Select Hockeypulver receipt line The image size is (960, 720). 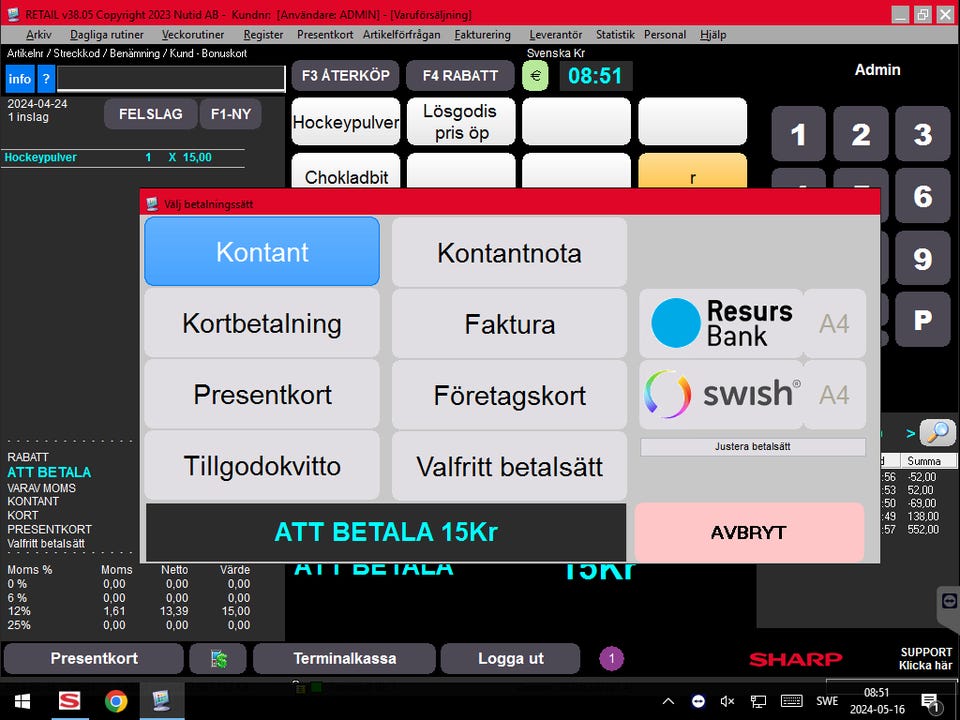click(122, 157)
